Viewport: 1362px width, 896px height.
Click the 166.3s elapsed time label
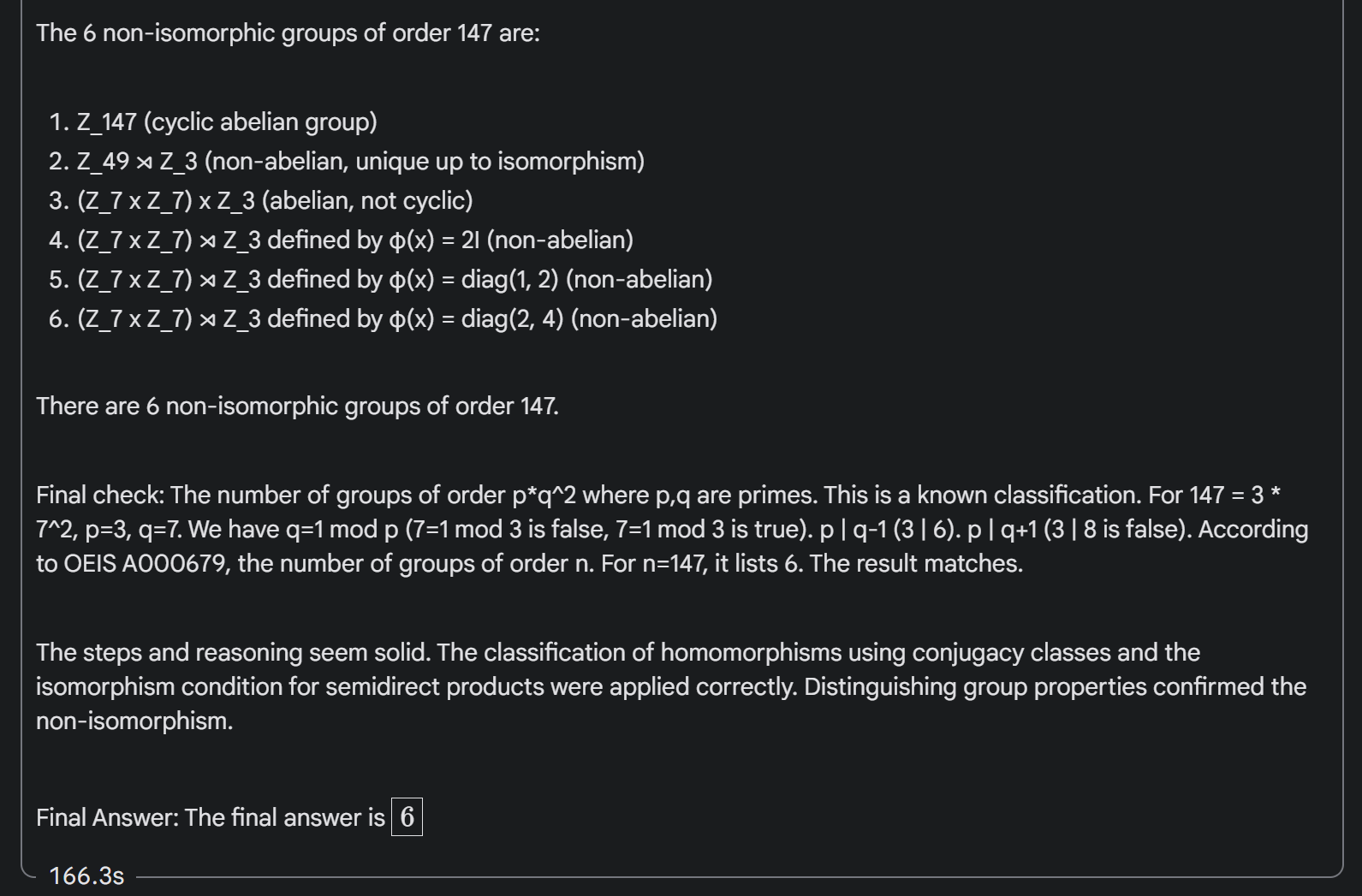tap(86, 876)
